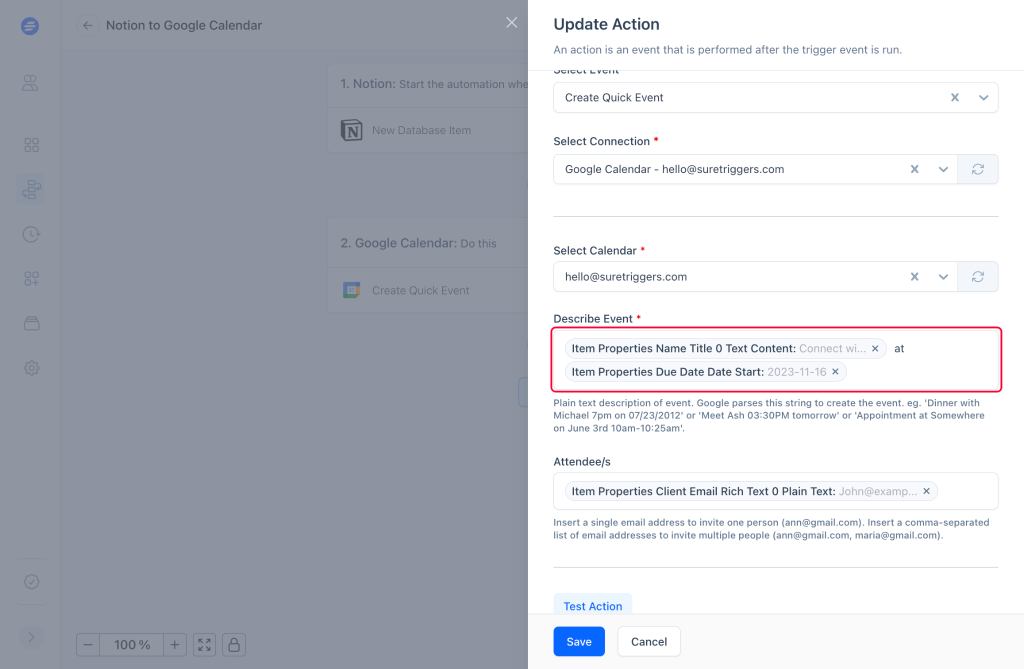
Task: Open the workflows icon in sidebar
Action: pos(31,188)
